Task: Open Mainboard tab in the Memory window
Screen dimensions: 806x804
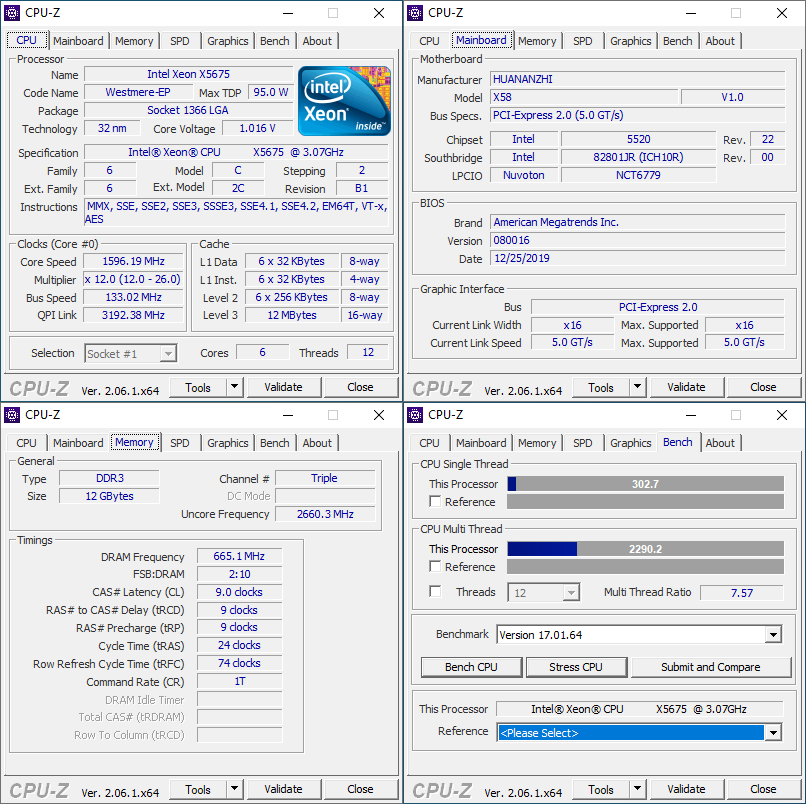Action: coord(78,443)
